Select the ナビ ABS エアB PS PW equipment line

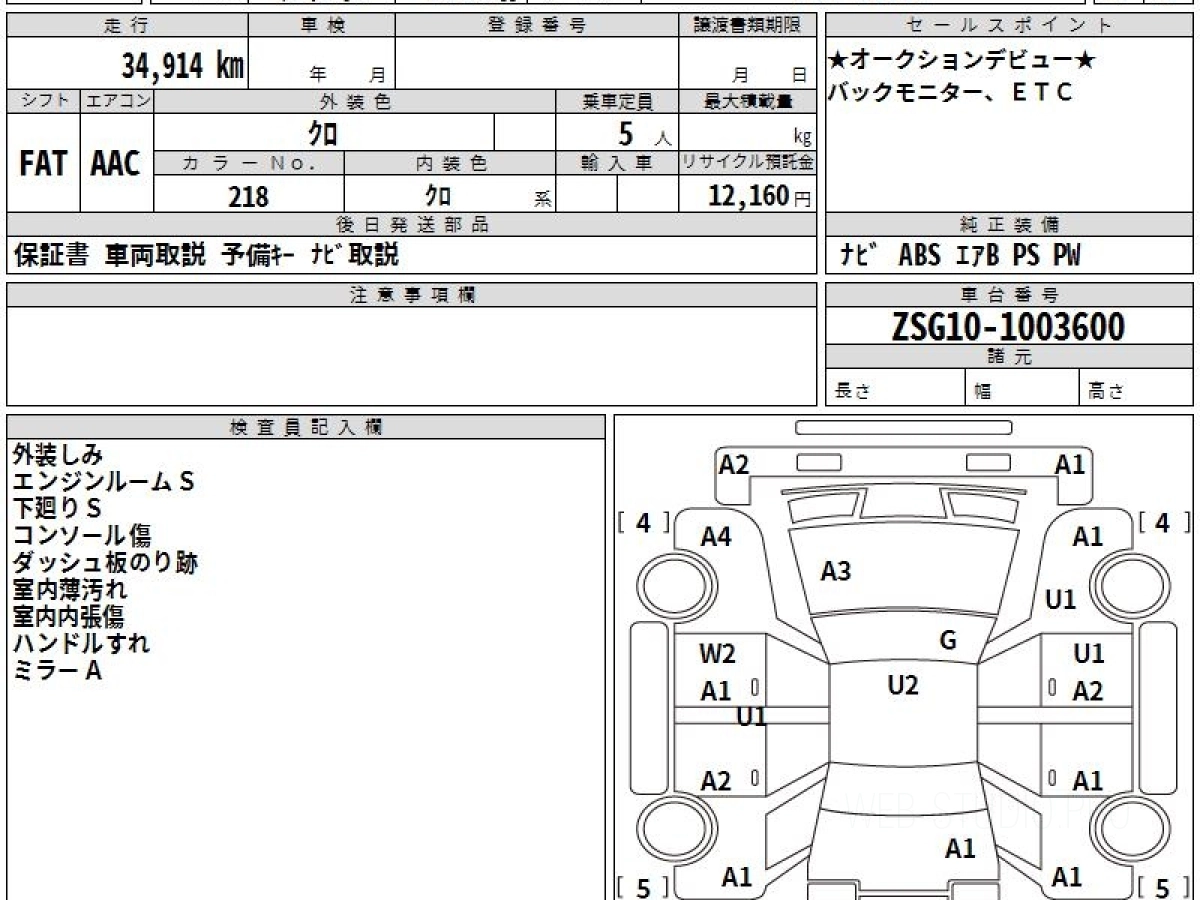point(960,256)
